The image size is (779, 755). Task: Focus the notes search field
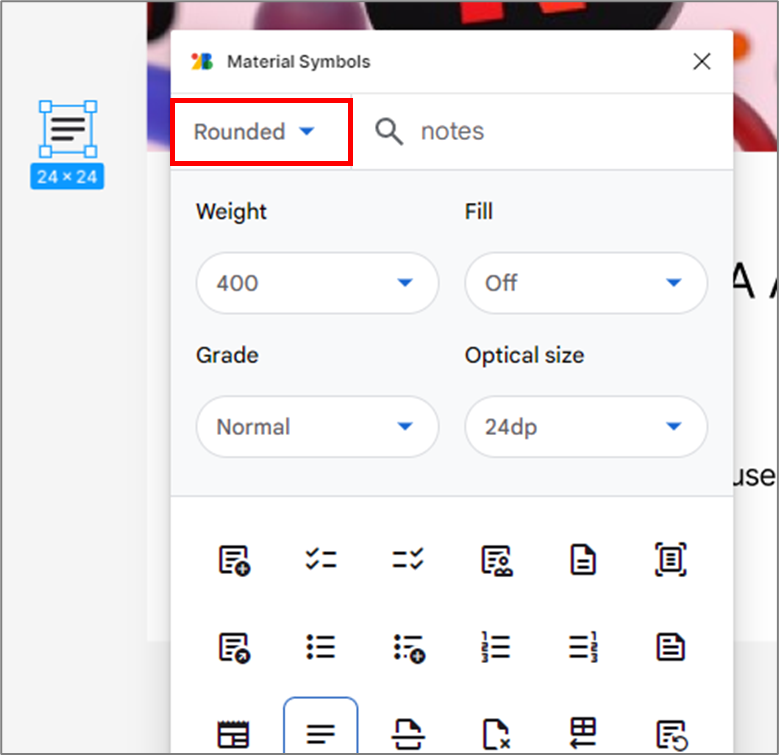(543, 132)
